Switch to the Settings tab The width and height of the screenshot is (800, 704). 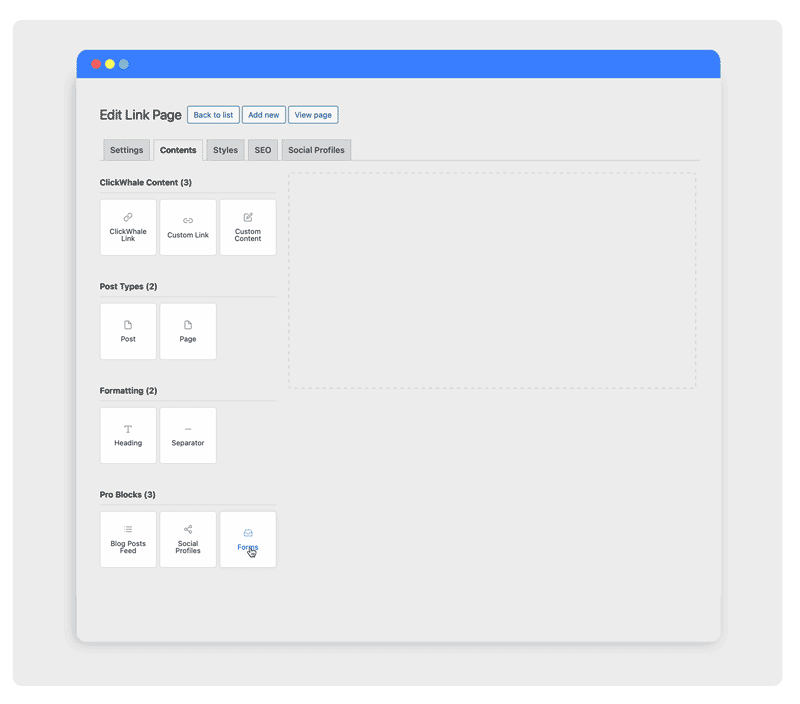(126, 150)
